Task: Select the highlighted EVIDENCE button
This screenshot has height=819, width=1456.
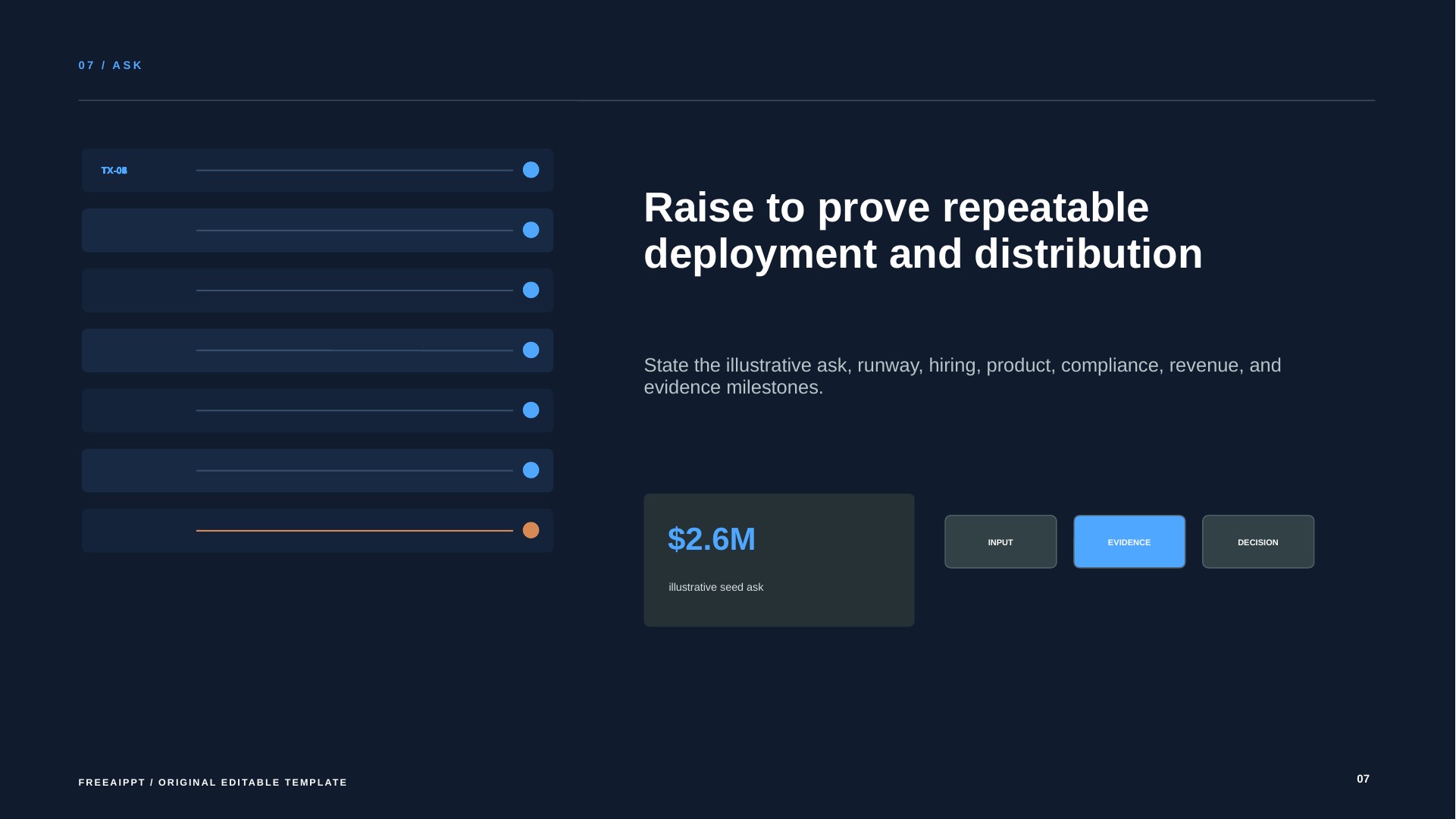Action: point(1129,541)
